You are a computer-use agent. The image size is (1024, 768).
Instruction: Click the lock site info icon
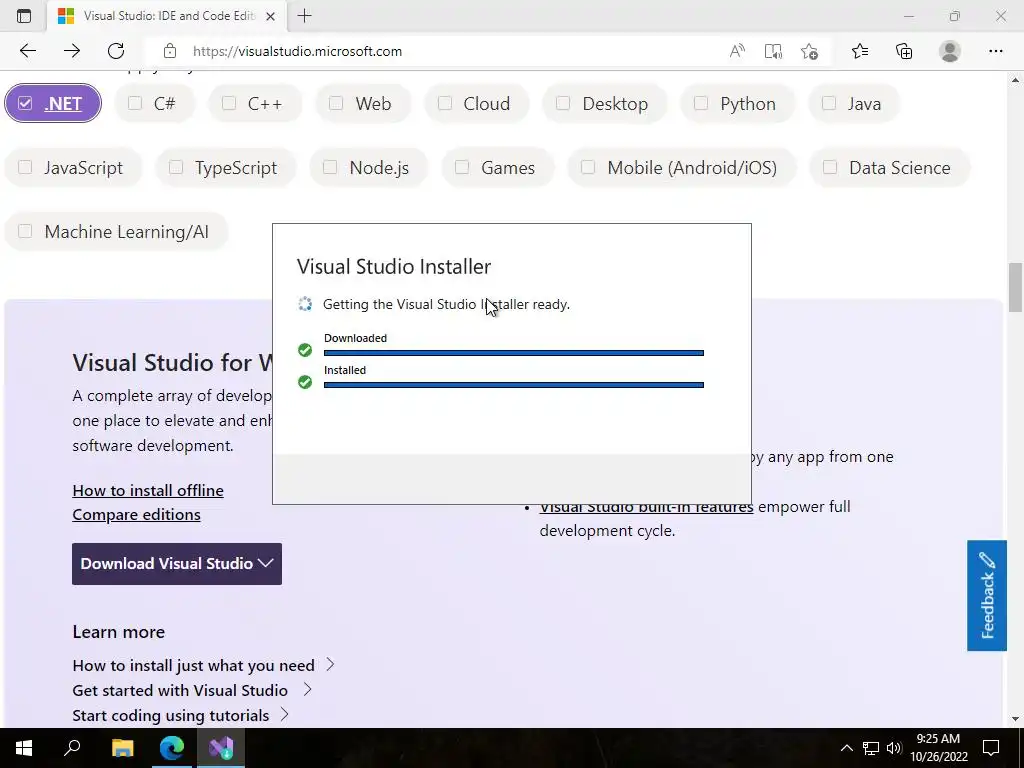[x=170, y=51]
